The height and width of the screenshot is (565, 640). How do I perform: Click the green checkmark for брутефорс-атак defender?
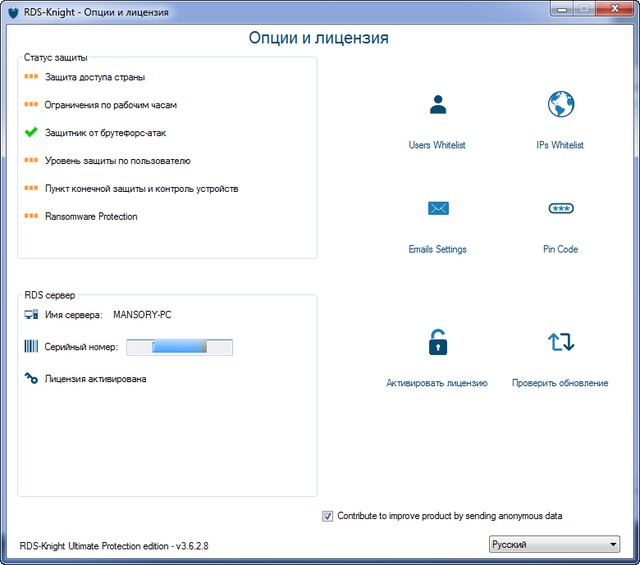coord(31,132)
